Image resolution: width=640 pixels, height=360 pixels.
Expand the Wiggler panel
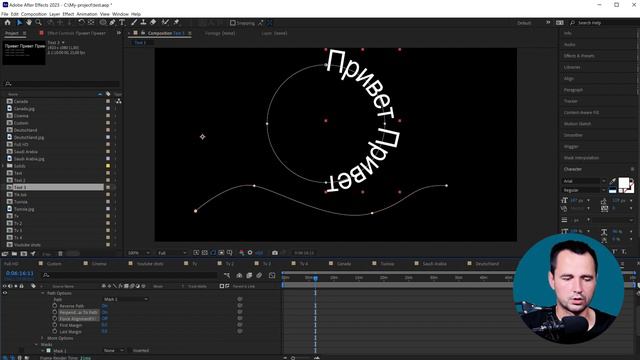pos(571,147)
